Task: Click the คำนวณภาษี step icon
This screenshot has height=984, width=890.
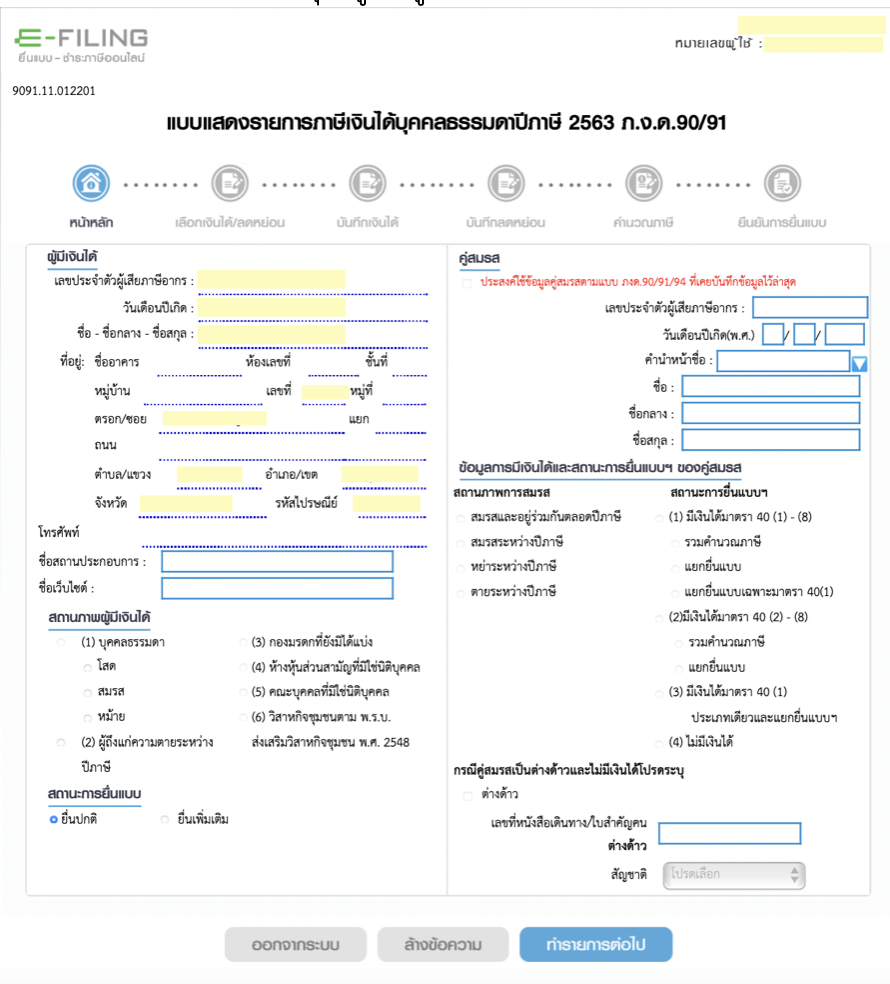Action: pyautogui.click(x=644, y=183)
